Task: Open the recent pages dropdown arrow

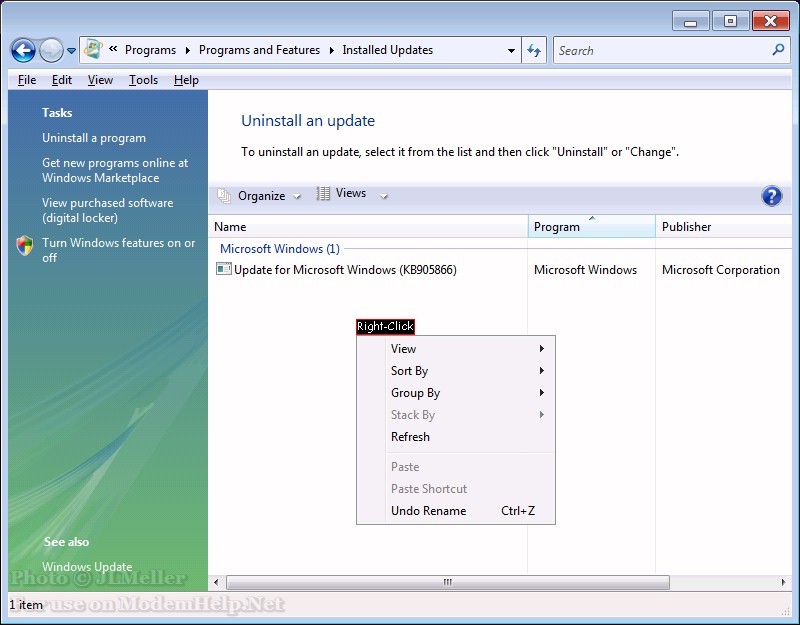Action: pyautogui.click(x=71, y=51)
